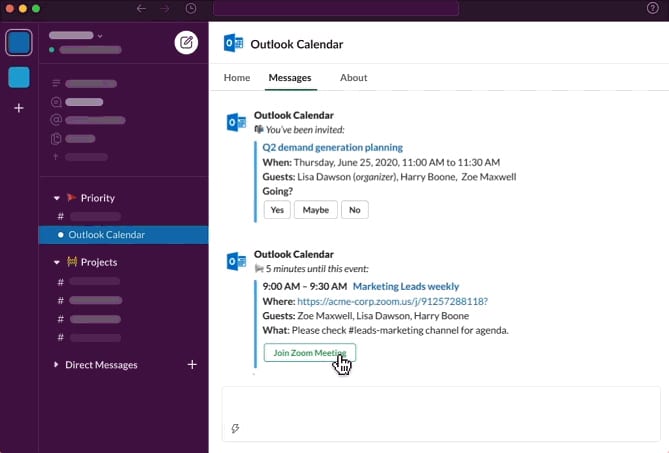Screen dimensions: 669x453
Task: Add a direct message with plus
Action: (192, 365)
